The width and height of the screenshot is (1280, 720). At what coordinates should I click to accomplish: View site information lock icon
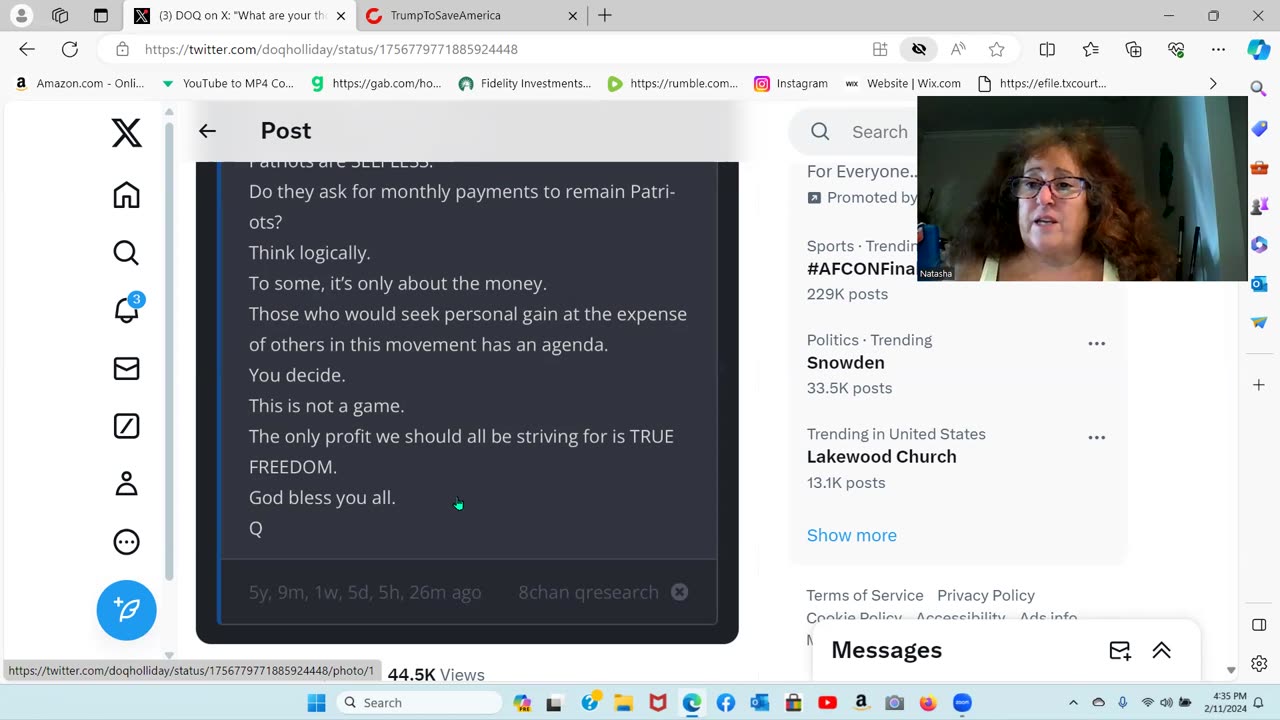[122, 49]
